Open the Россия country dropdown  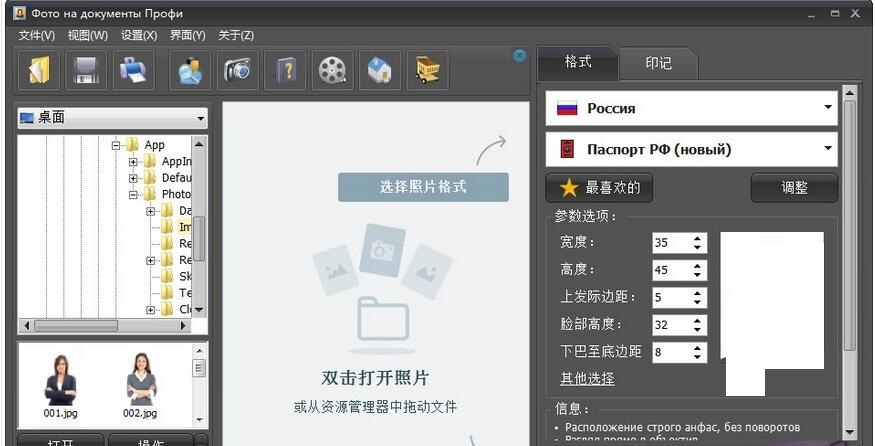(691, 108)
